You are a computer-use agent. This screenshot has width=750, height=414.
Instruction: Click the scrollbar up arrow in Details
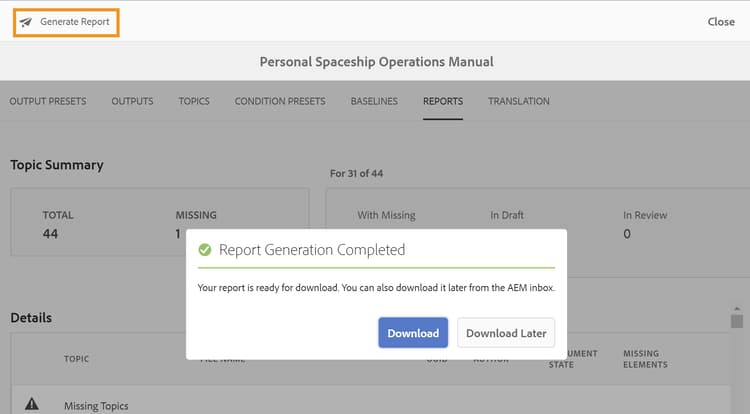(x=737, y=309)
